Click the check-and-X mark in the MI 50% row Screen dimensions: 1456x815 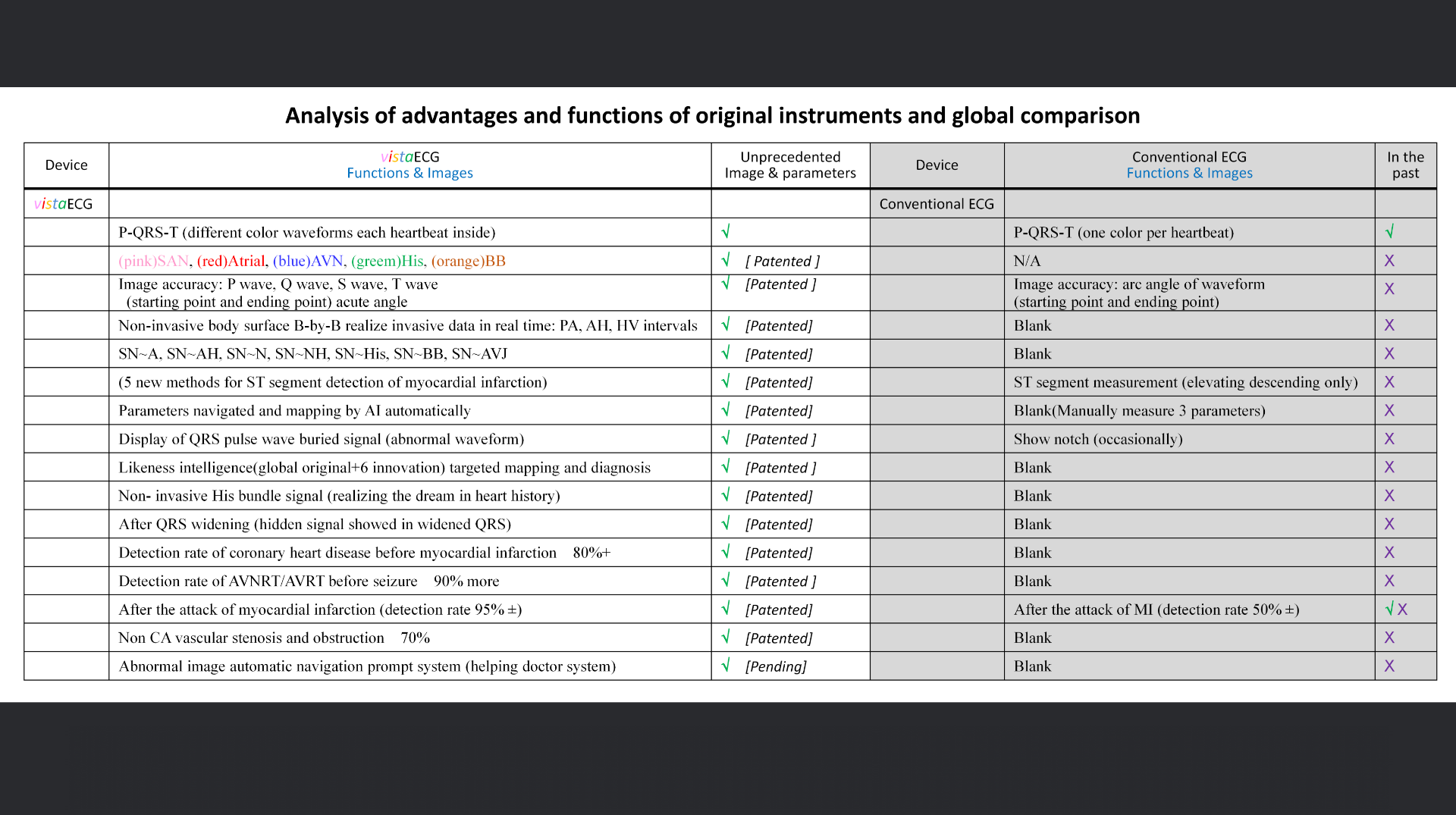click(x=1396, y=609)
